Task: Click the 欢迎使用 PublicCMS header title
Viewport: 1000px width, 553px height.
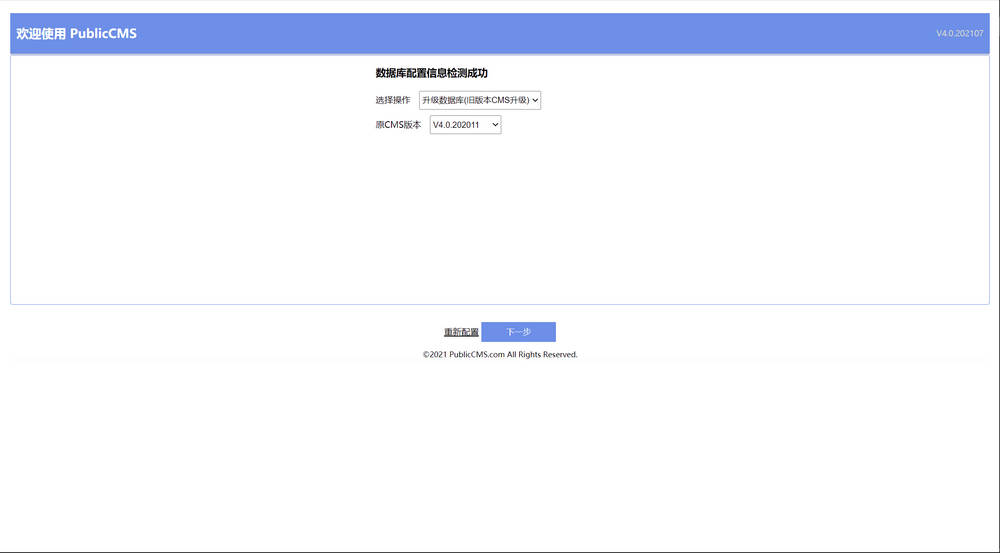Action: coord(76,34)
